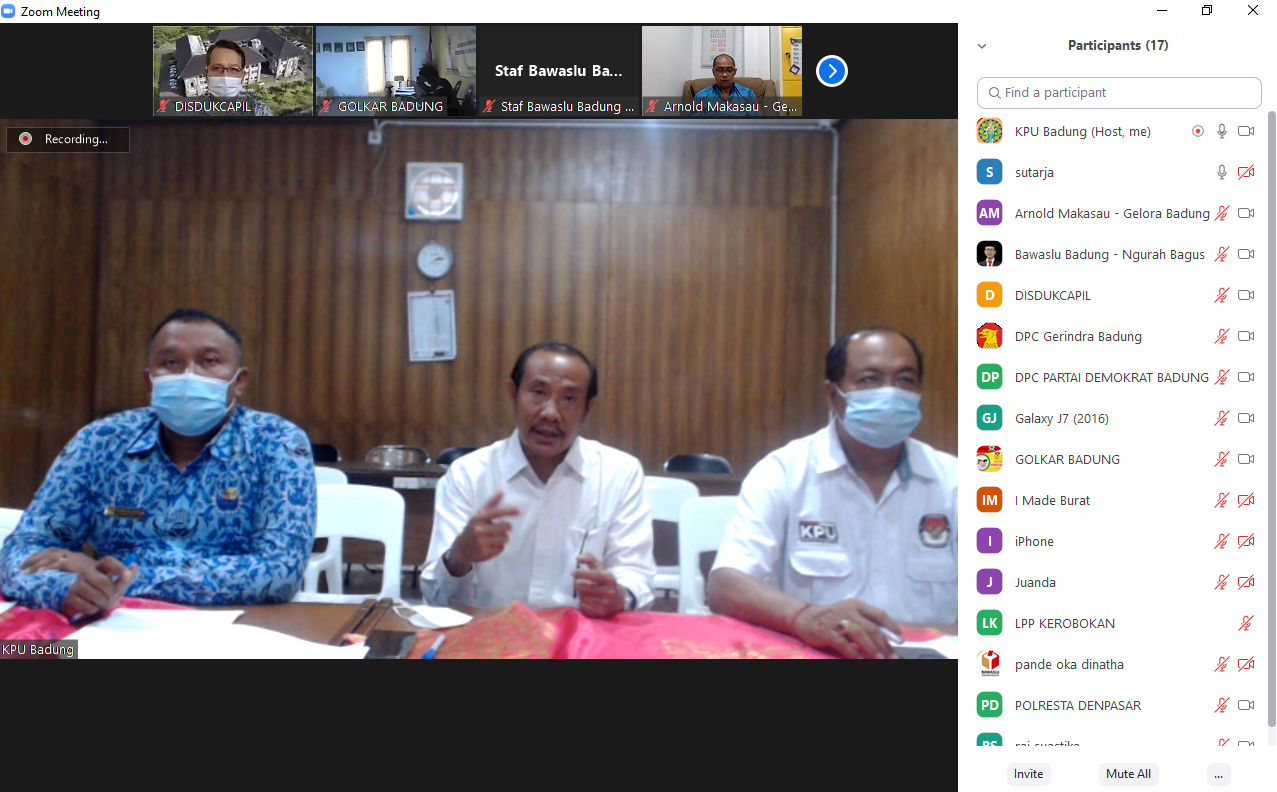Click the recording indicator next to KPU Badung
This screenshot has height=792, width=1277.
(1198, 131)
